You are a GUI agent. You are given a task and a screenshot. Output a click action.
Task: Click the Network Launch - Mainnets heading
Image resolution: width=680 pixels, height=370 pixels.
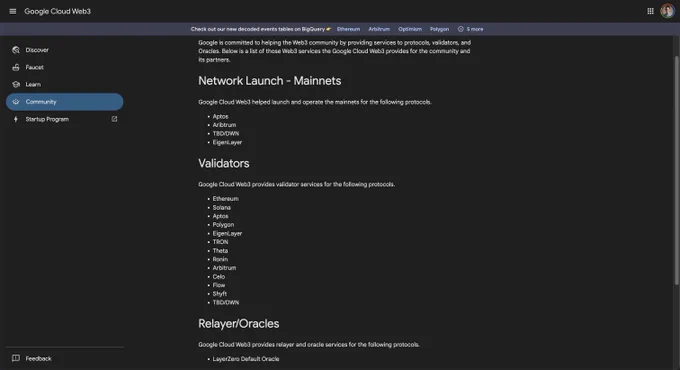269,81
